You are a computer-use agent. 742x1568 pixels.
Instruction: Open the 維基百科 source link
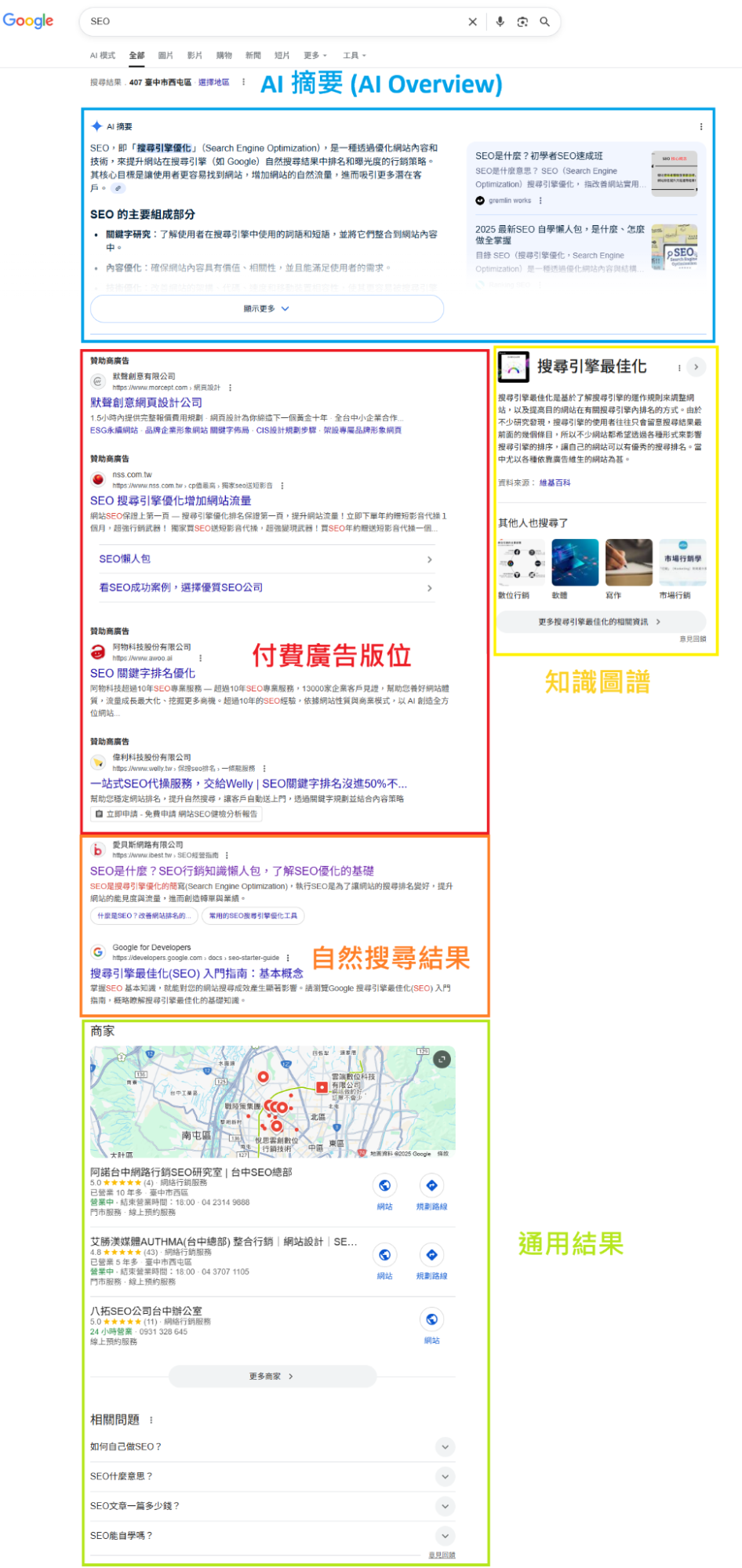click(x=555, y=483)
